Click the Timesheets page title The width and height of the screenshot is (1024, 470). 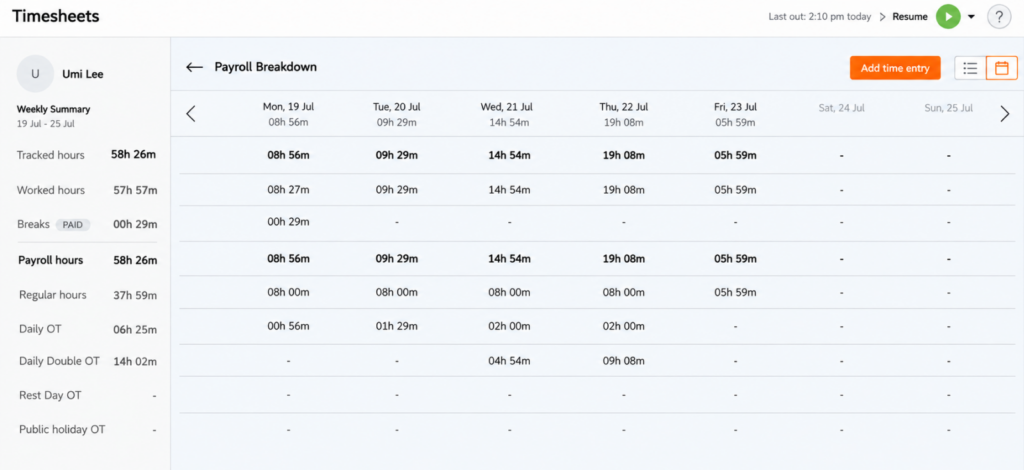pos(56,16)
